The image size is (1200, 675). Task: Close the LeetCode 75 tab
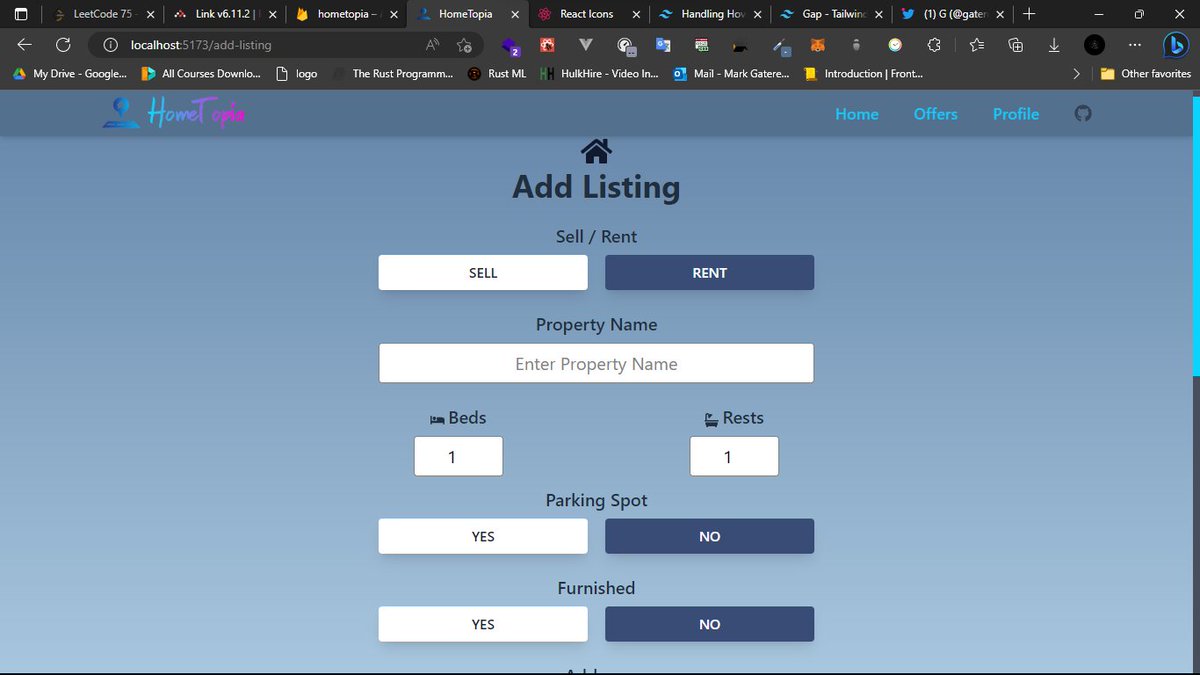click(x=150, y=15)
